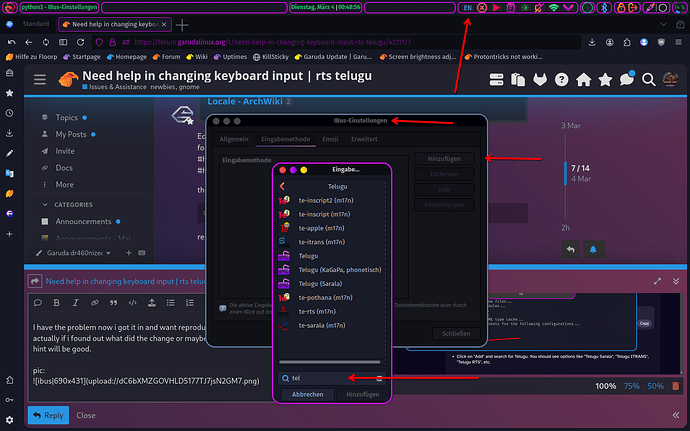Click Schließen in IBus settings
Image resolution: width=690 pixels, height=431 pixels.
tap(456, 334)
